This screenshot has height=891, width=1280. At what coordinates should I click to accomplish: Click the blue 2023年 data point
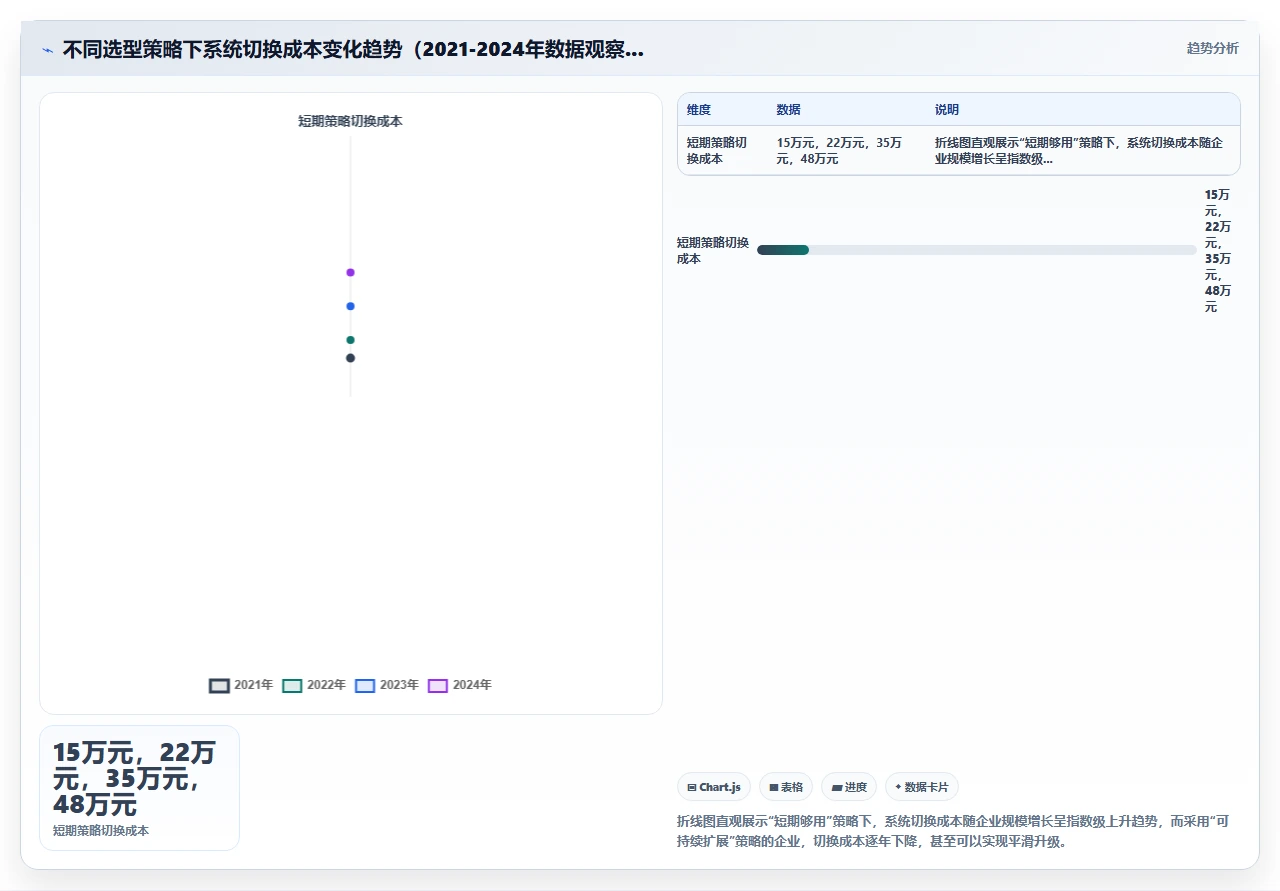(350, 306)
